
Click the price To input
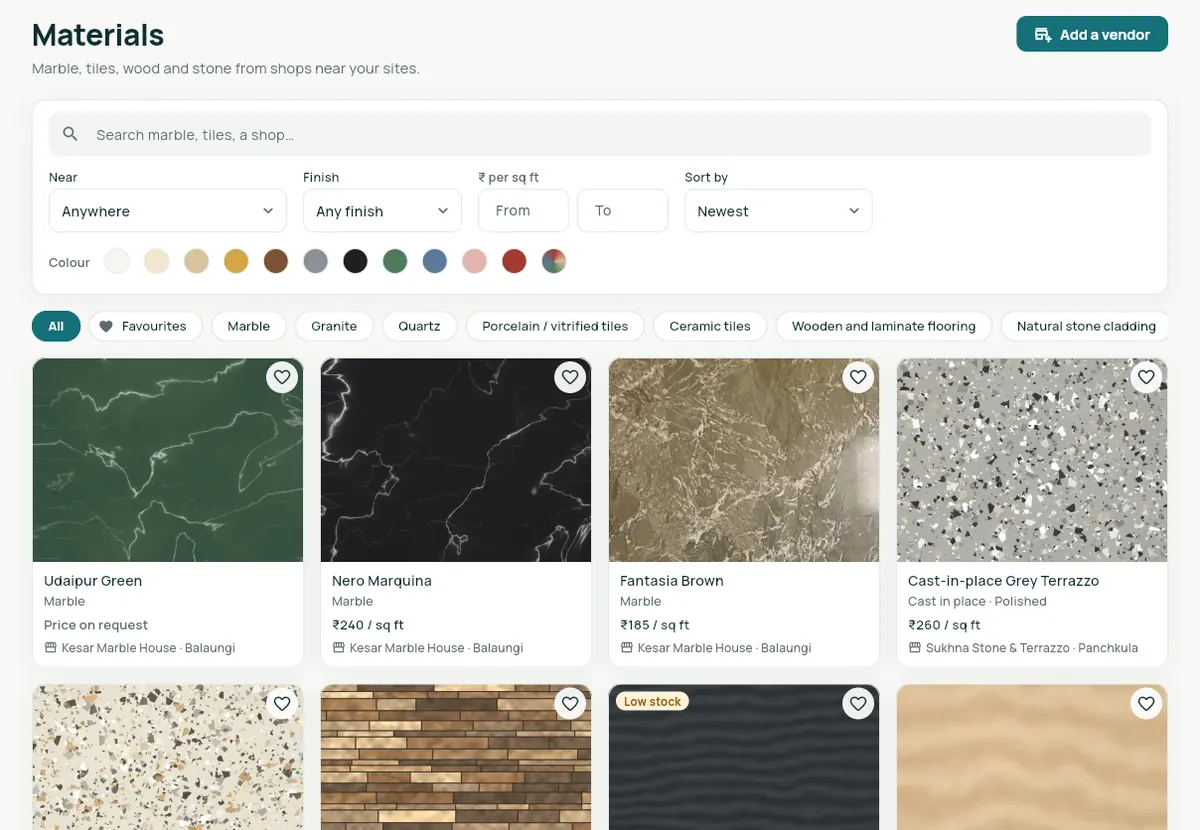coord(622,211)
